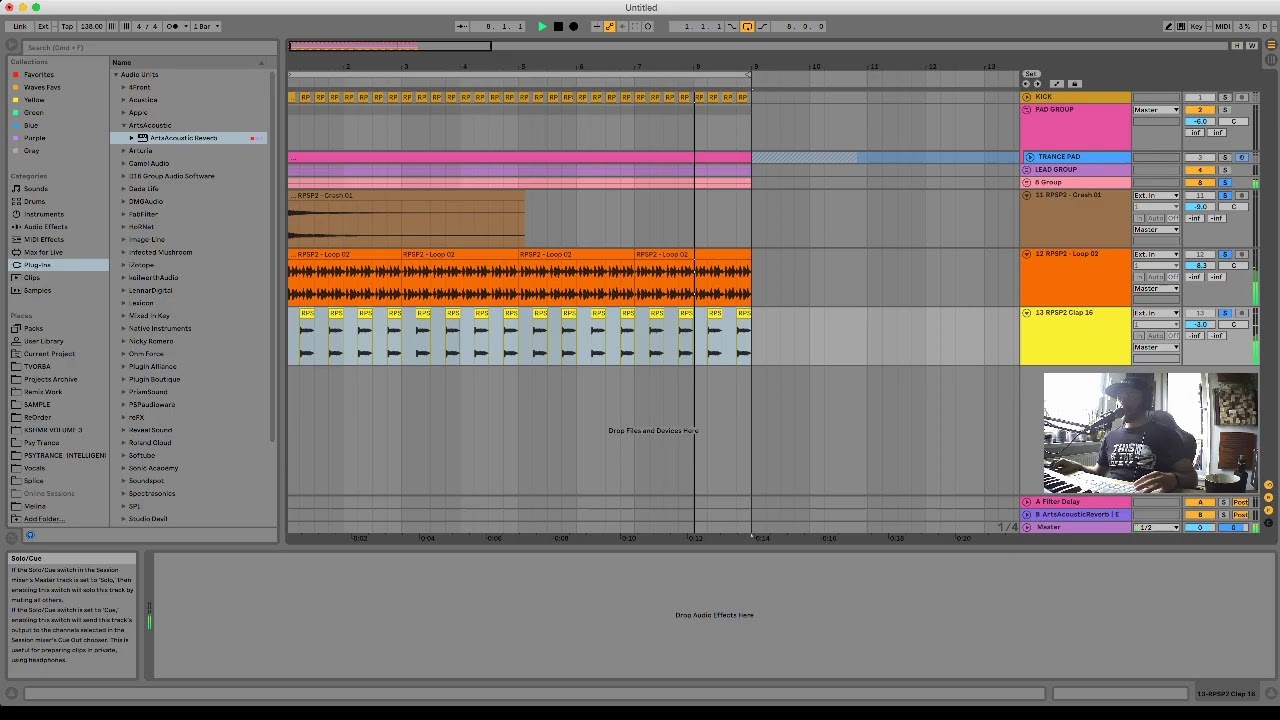The image size is (1280, 720).
Task: Enable MIDI map mode
Action: pos(1222,26)
